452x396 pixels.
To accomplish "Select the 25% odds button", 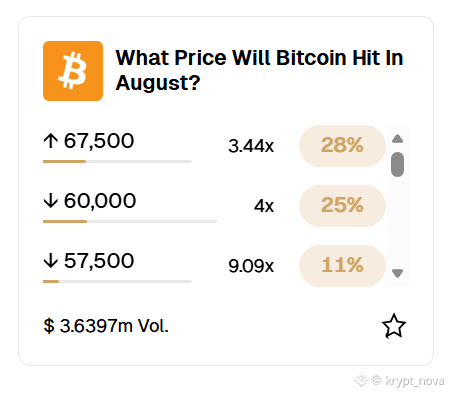I will tap(342, 206).
